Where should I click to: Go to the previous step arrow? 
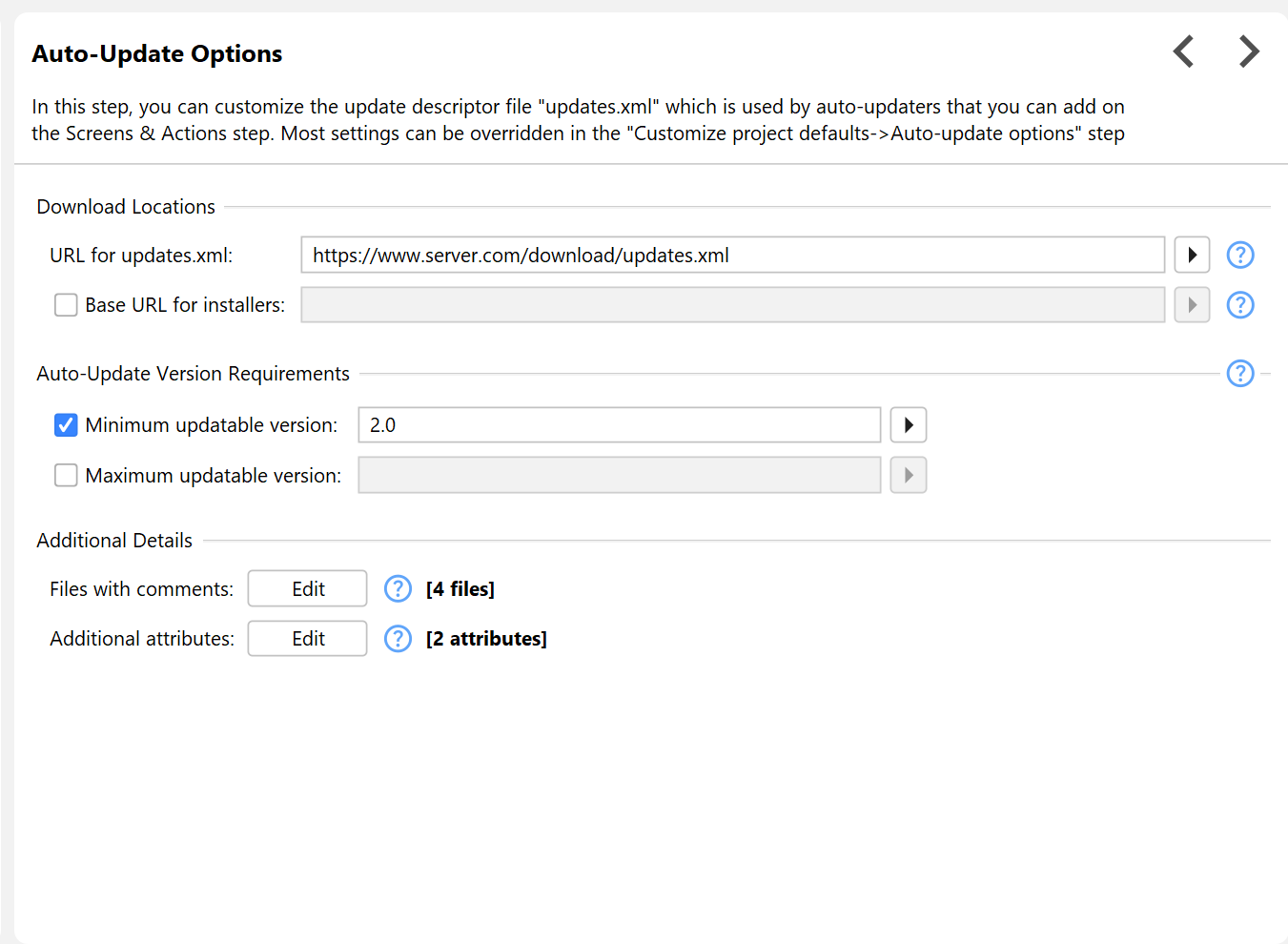(x=1183, y=51)
